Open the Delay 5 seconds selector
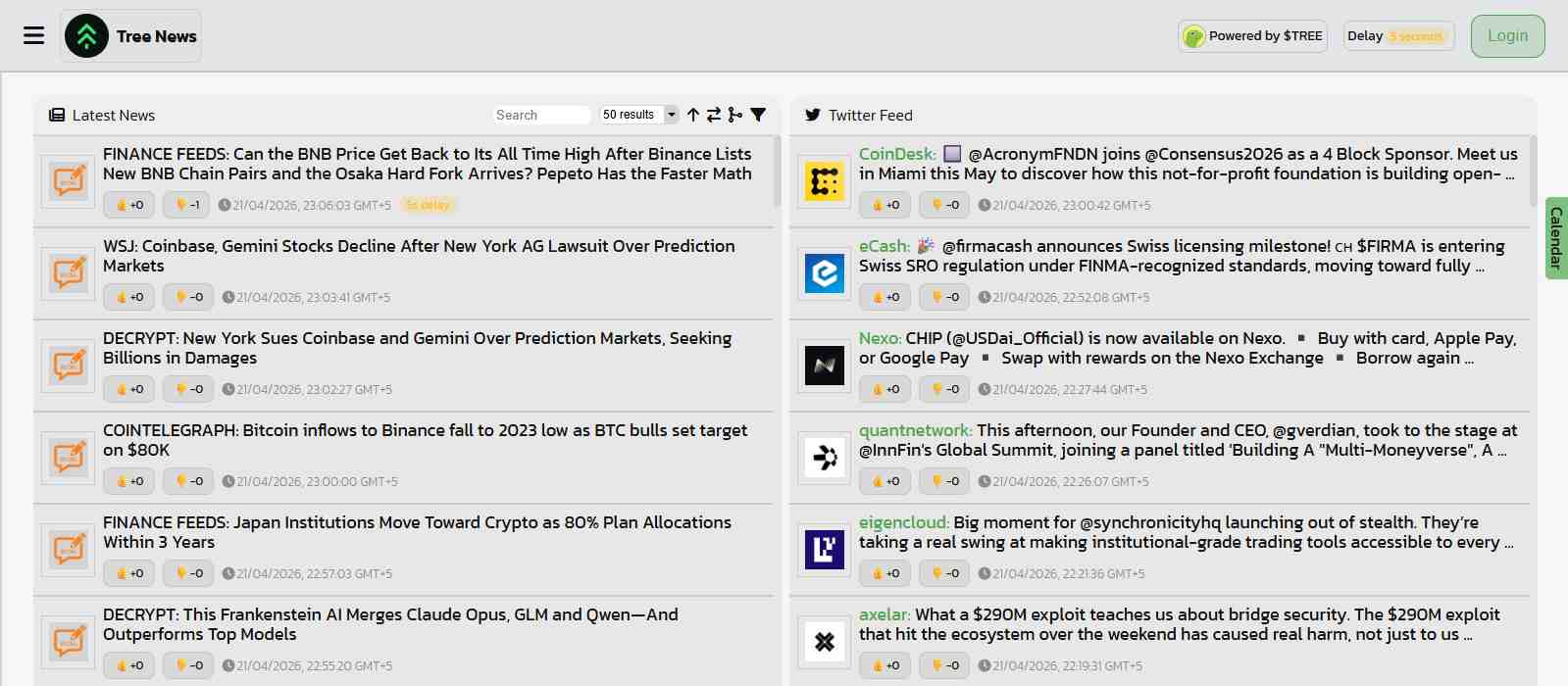The width and height of the screenshot is (1568, 686). pos(1399,36)
